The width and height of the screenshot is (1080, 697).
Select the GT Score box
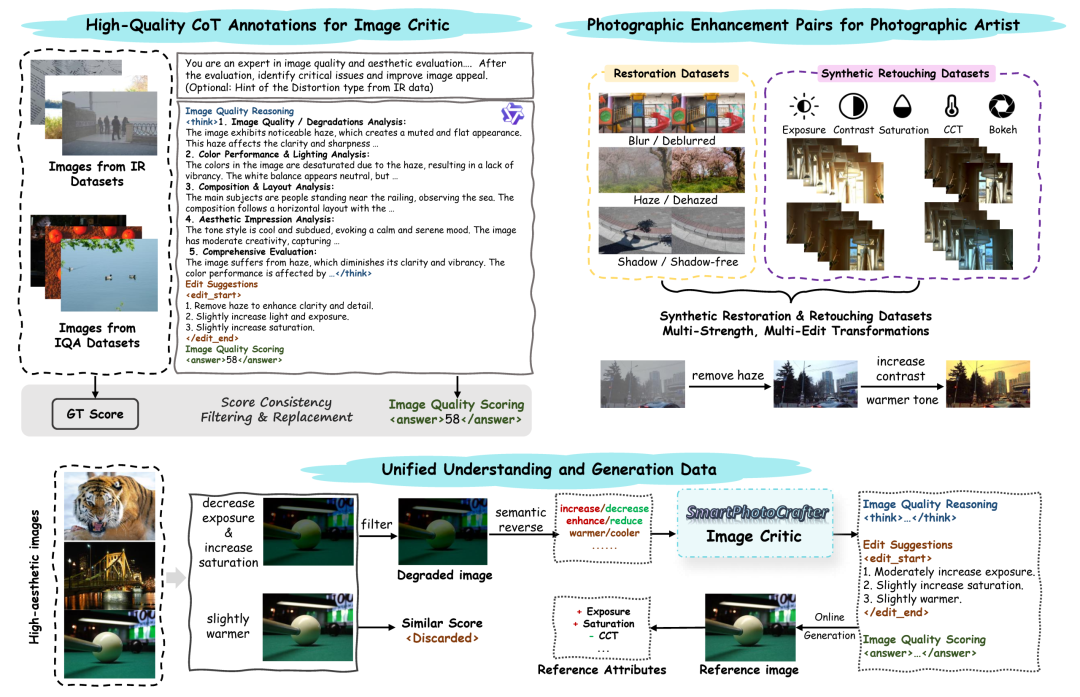(x=95, y=414)
